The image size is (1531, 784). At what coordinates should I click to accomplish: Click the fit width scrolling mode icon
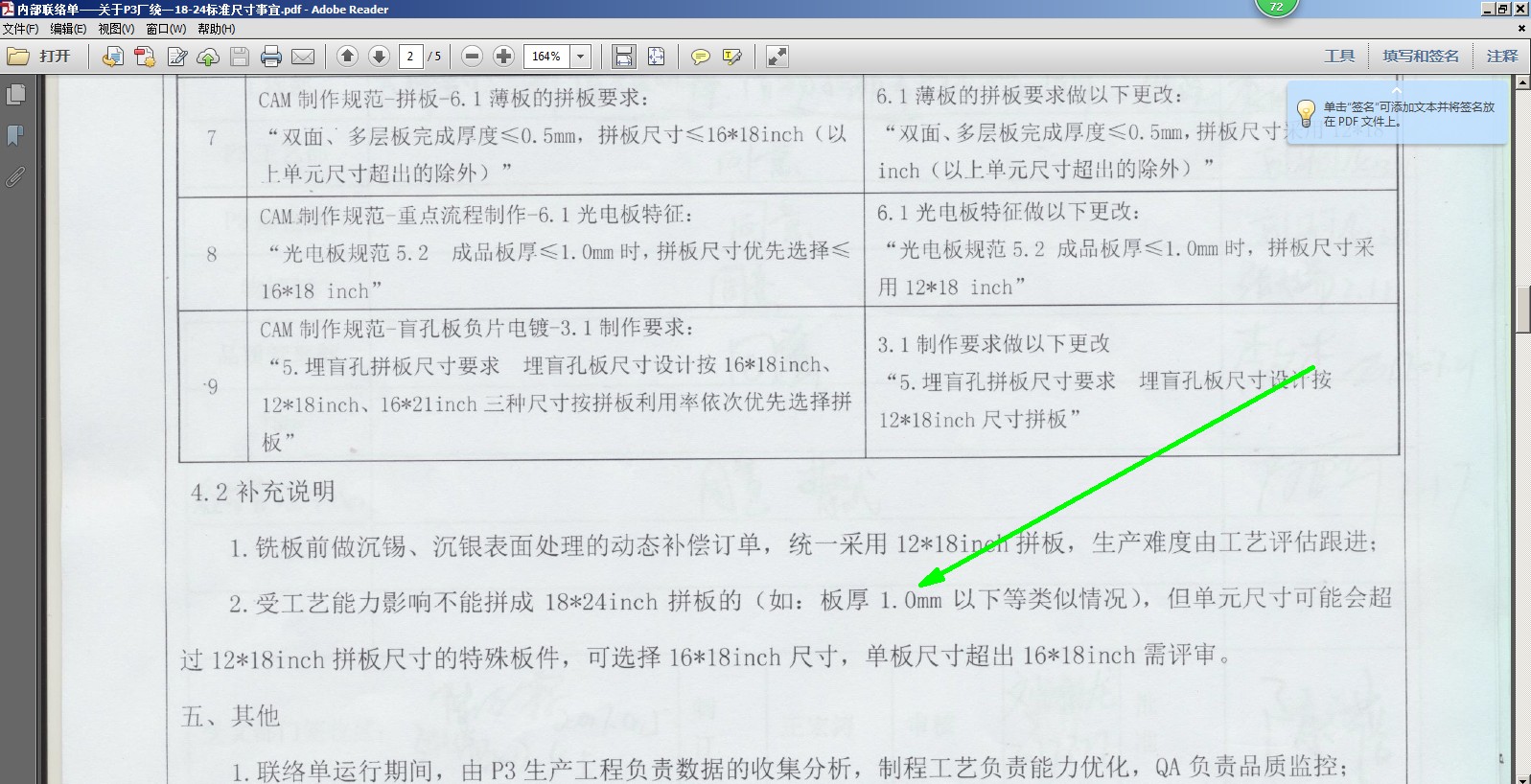pyautogui.click(x=624, y=57)
